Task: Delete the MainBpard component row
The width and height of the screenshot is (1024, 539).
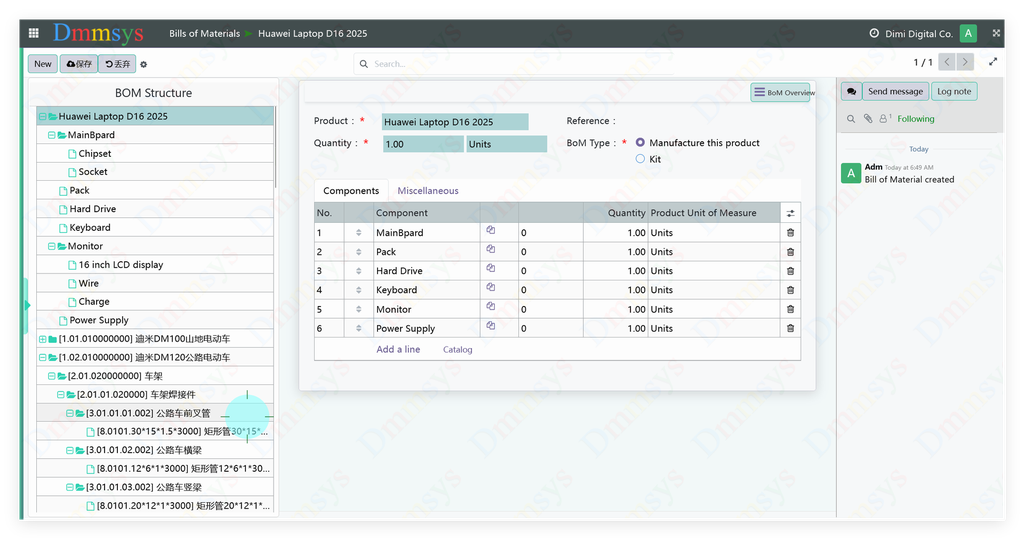Action: coord(790,233)
